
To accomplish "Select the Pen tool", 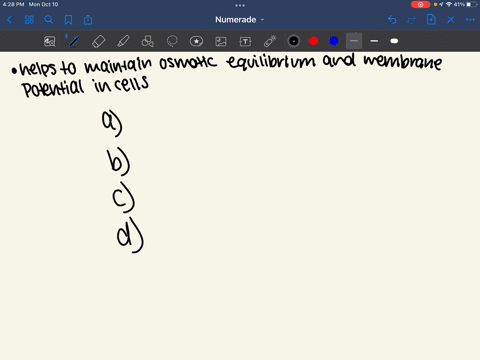I will (74, 41).
